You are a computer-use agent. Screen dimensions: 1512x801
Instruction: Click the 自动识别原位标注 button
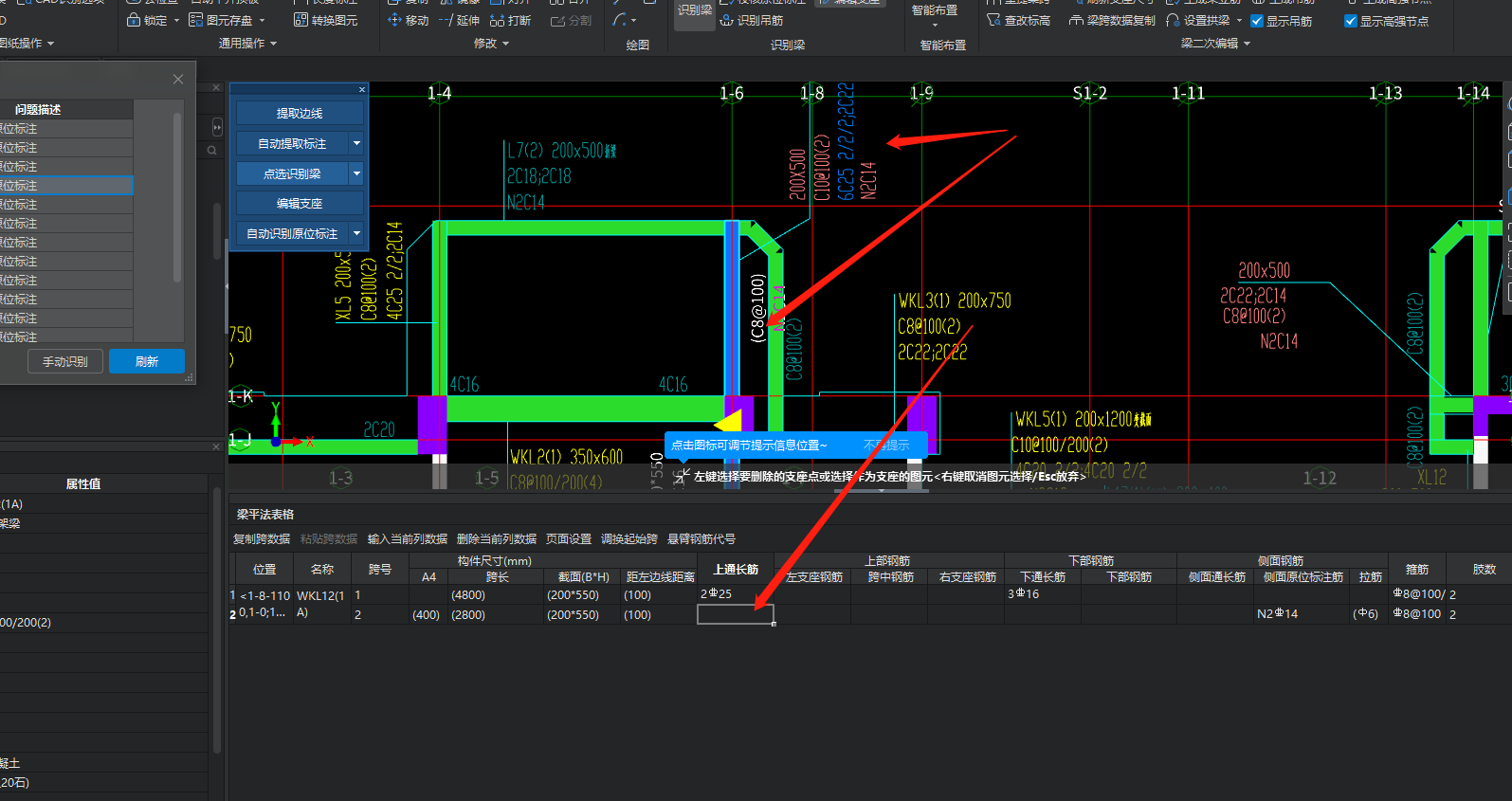(293, 233)
